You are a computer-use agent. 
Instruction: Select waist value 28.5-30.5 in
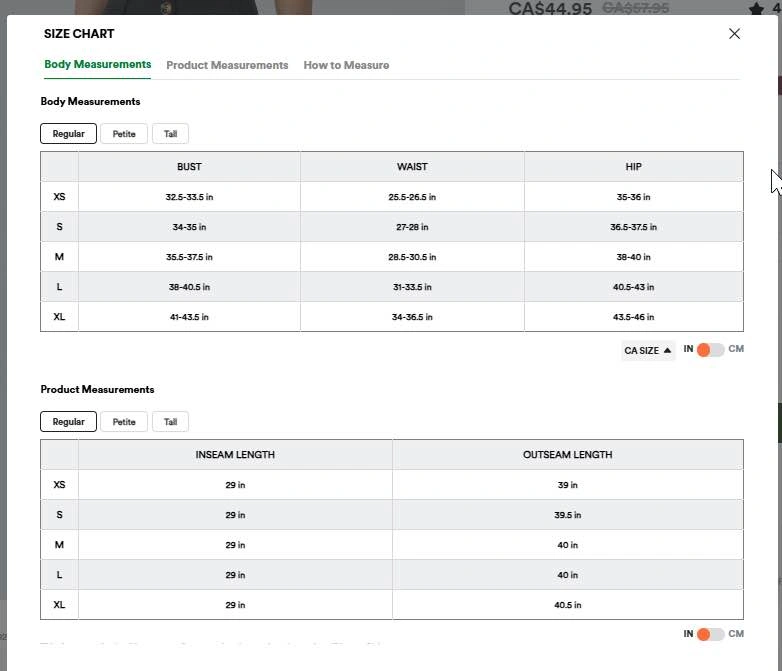(x=412, y=257)
